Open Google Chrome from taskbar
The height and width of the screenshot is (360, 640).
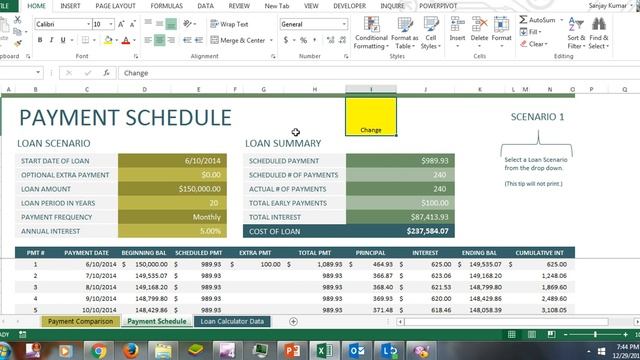click(98, 351)
